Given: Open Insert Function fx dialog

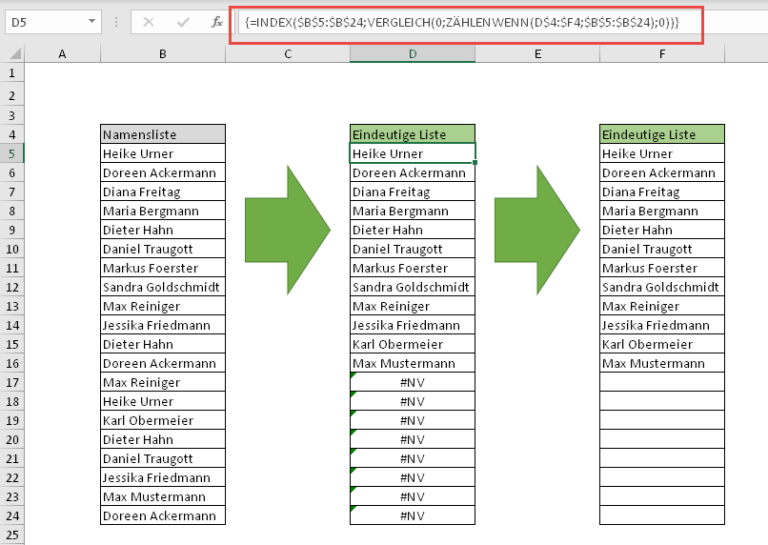Looking at the screenshot, I should click(216, 21).
